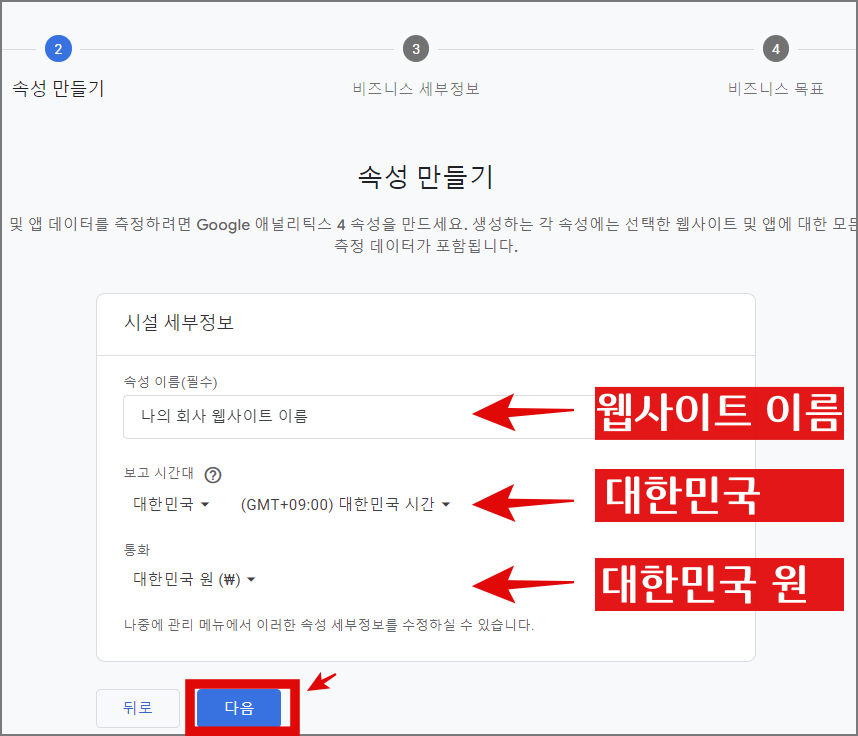Click the small red arrow above the 다음 button
Viewport: 858px width, 736px height.
(322, 679)
